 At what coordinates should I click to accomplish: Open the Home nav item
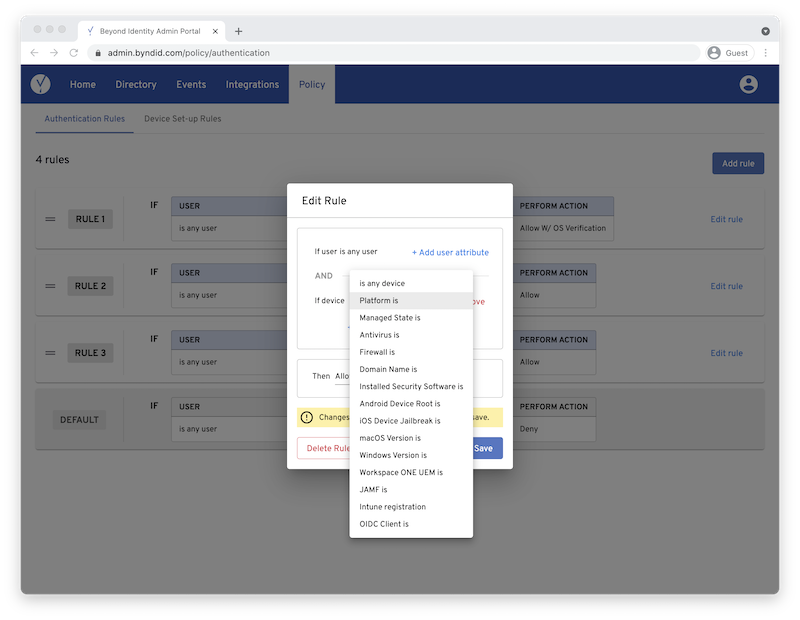point(83,84)
